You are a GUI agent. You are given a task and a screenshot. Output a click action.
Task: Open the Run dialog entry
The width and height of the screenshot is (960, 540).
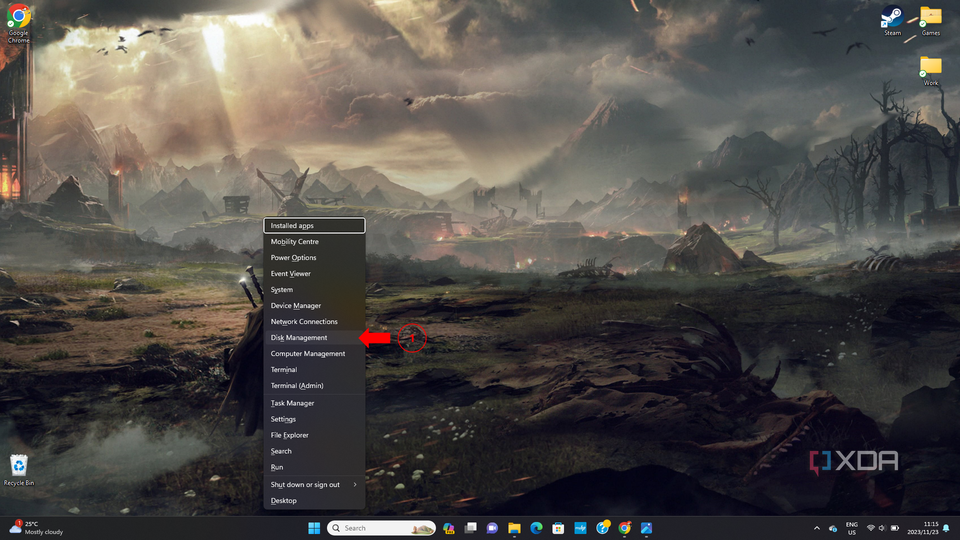point(314,467)
